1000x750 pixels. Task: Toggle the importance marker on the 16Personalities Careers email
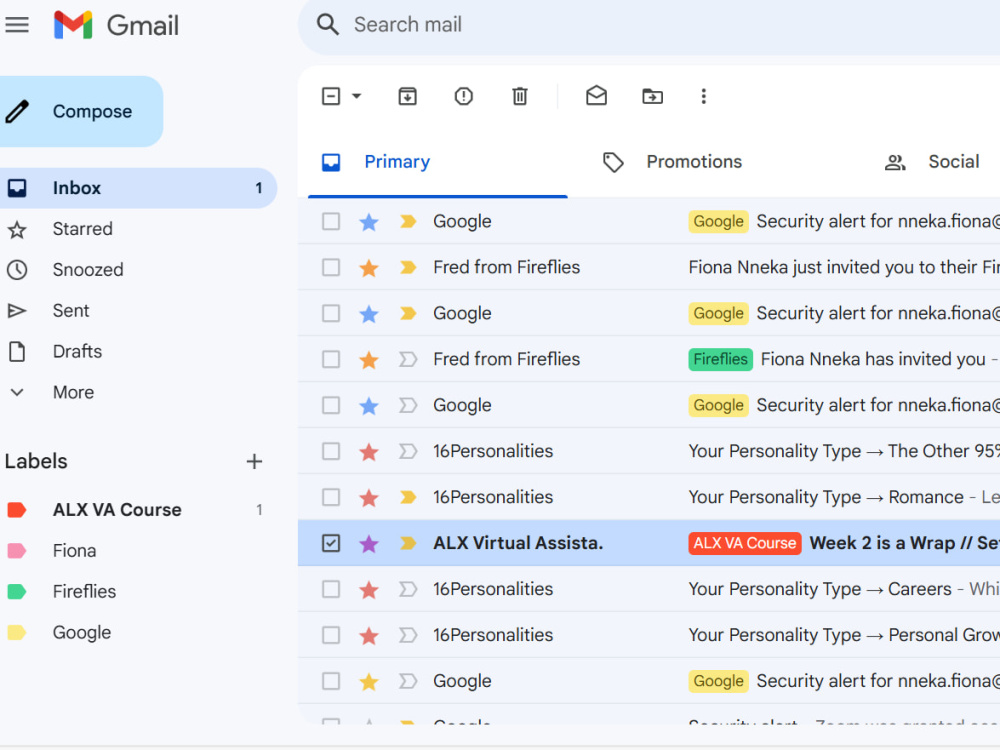click(408, 589)
